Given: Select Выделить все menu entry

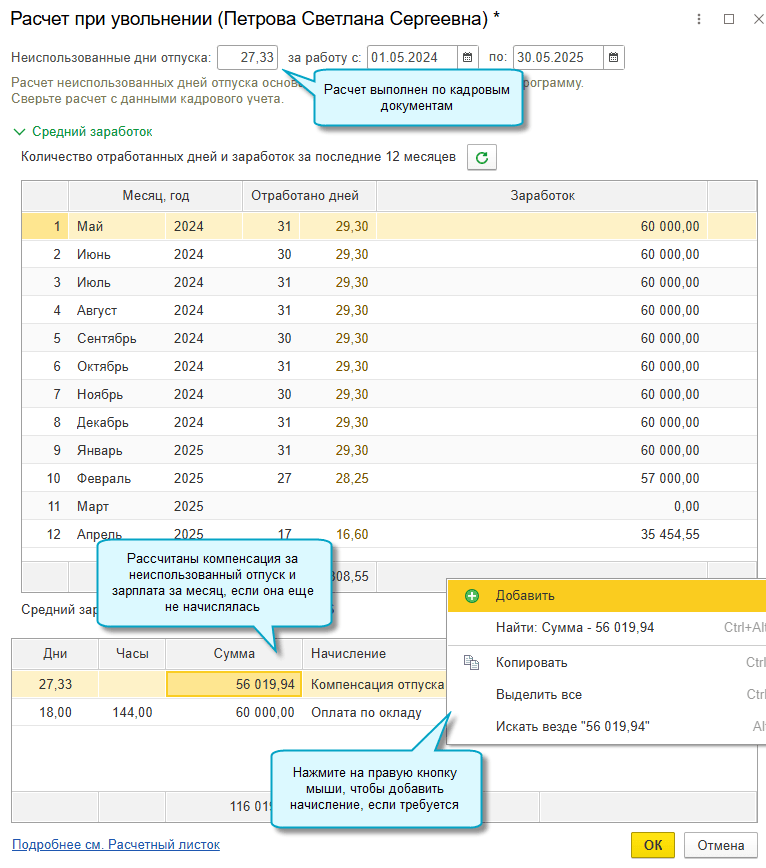Looking at the screenshot, I should 538,694.
